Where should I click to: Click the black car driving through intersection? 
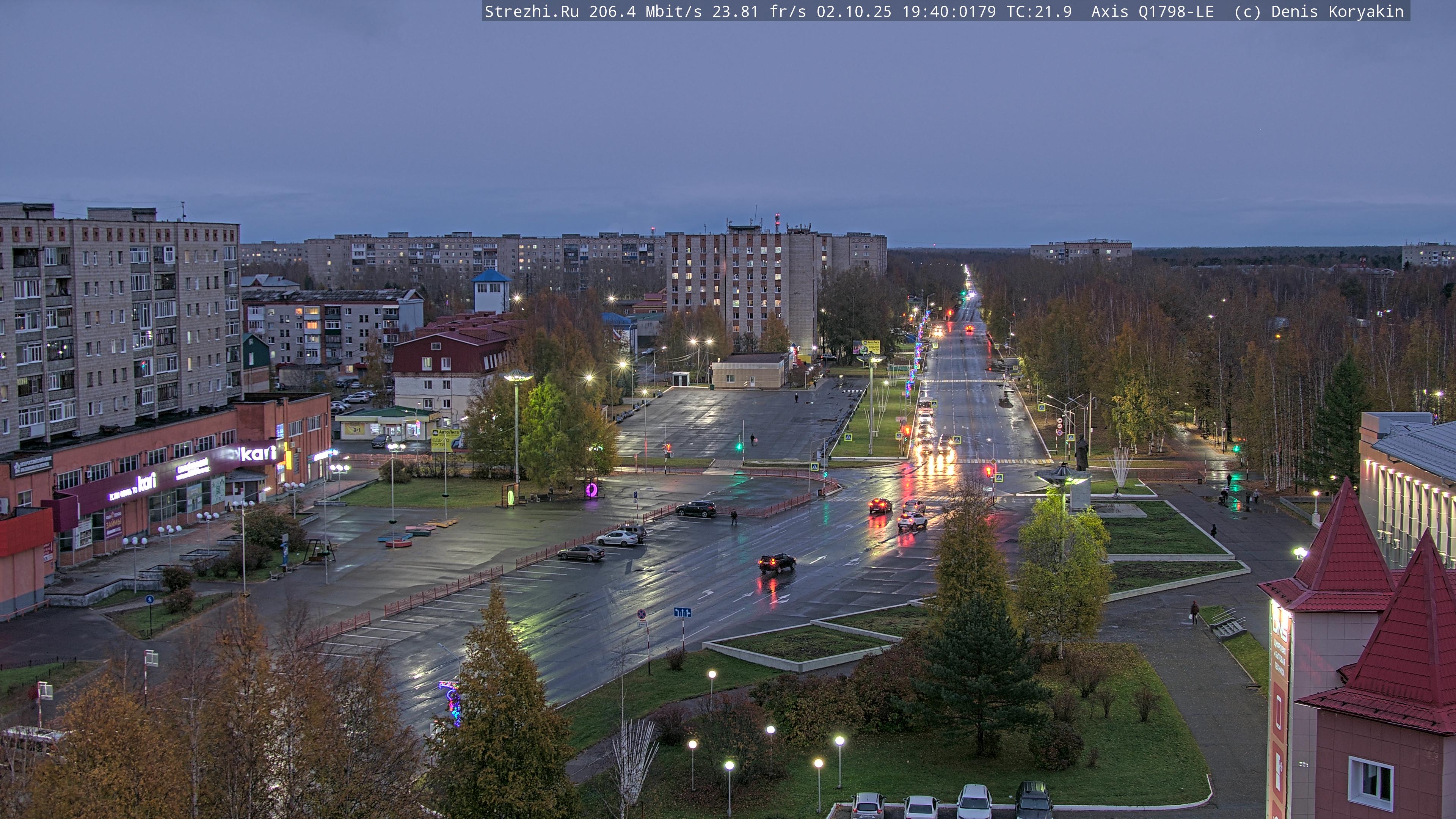pos(777,562)
